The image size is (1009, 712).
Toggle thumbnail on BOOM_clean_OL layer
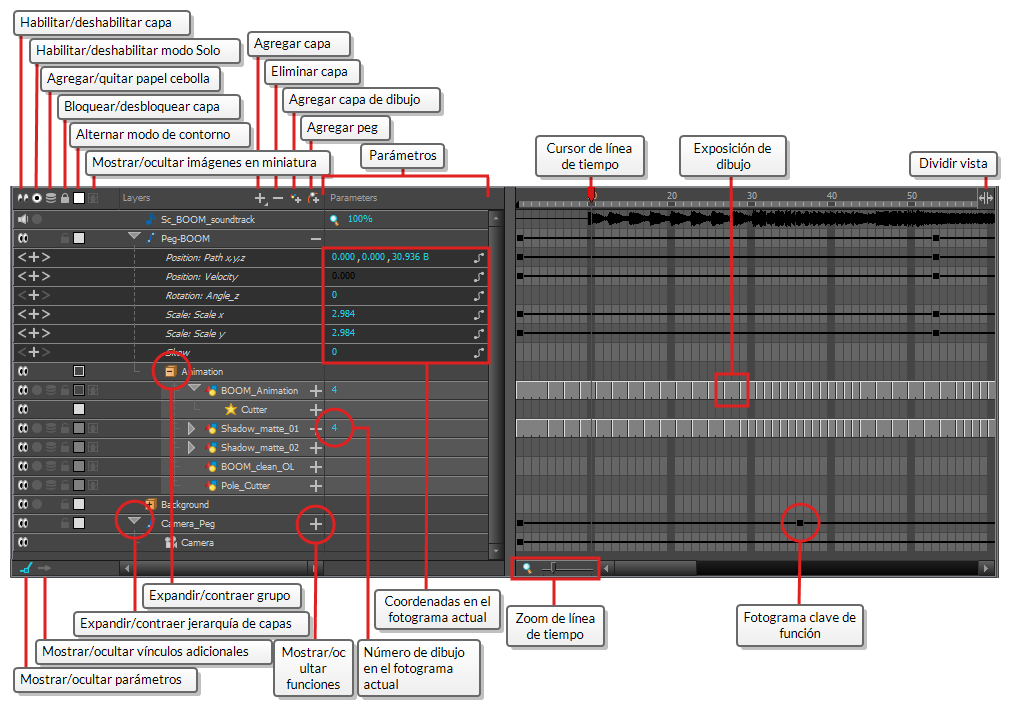(93, 466)
